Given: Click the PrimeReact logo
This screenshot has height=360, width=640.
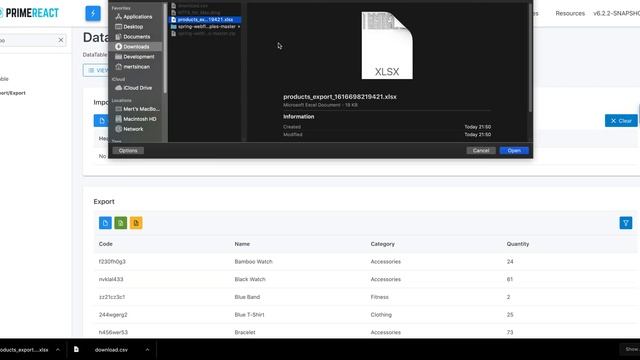Looking at the screenshot, I should click(x=29, y=13).
